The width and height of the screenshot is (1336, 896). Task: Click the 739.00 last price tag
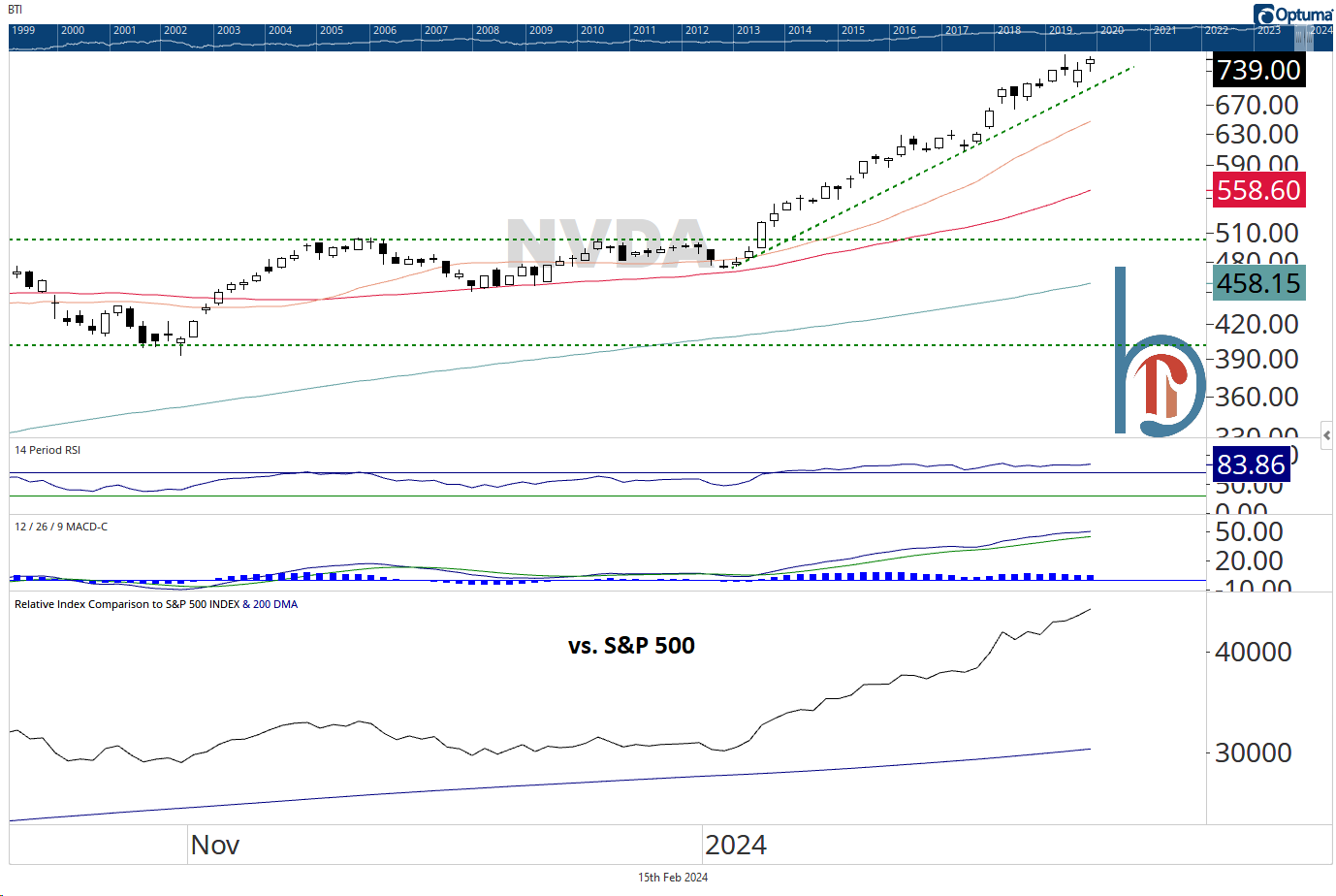tap(1258, 70)
